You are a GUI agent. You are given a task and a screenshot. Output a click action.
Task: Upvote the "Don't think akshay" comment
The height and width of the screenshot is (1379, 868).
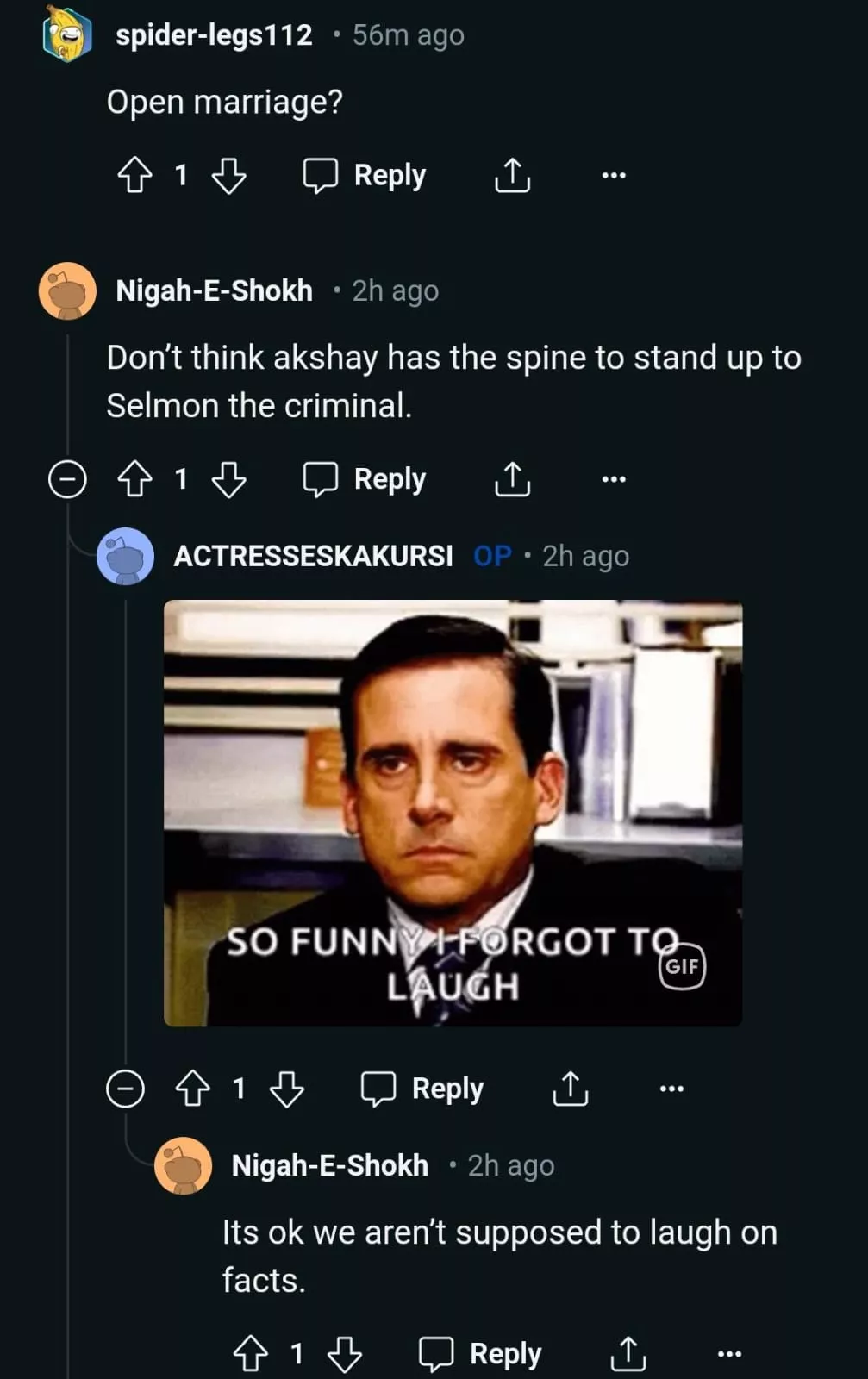[x=134, y=479]
